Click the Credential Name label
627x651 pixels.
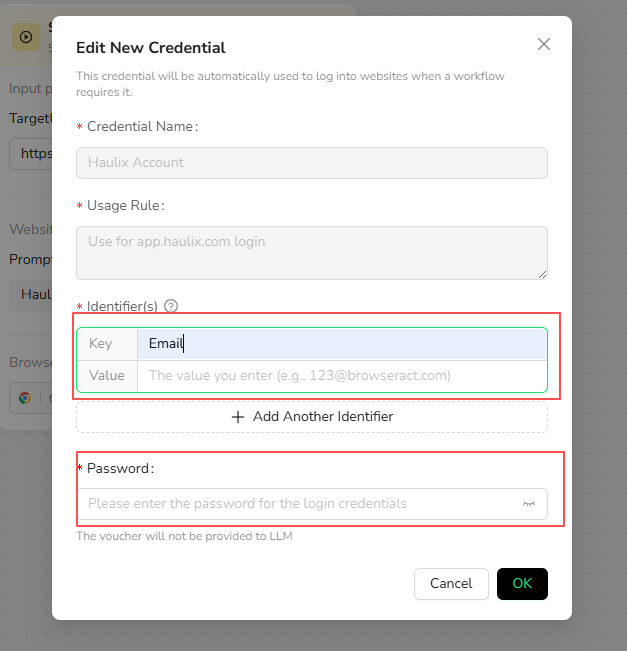[x=142, y=127]
